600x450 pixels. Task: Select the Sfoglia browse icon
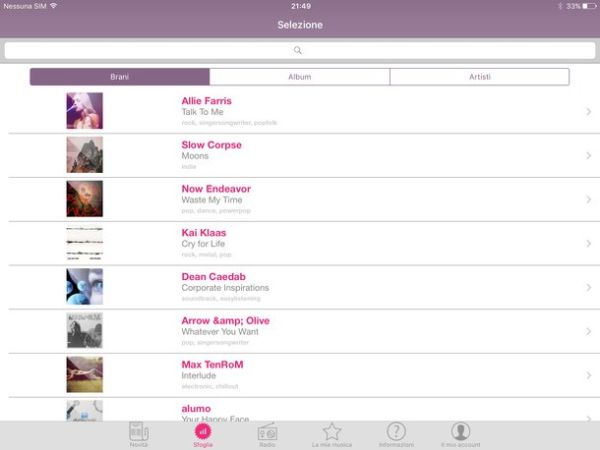pyautogui.click(x=203, y=431)
